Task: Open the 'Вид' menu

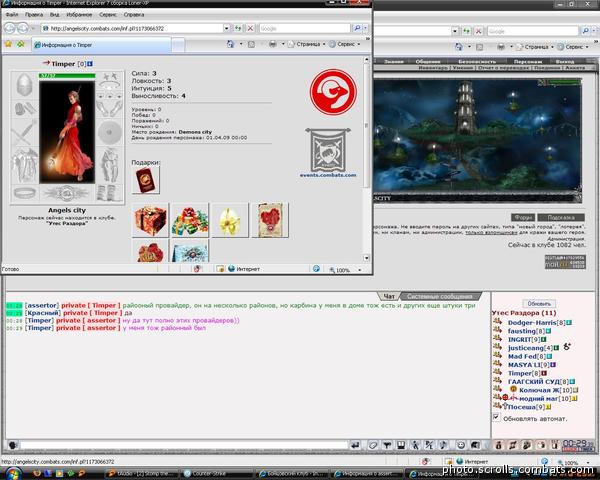Action: (x=54, y=15)
